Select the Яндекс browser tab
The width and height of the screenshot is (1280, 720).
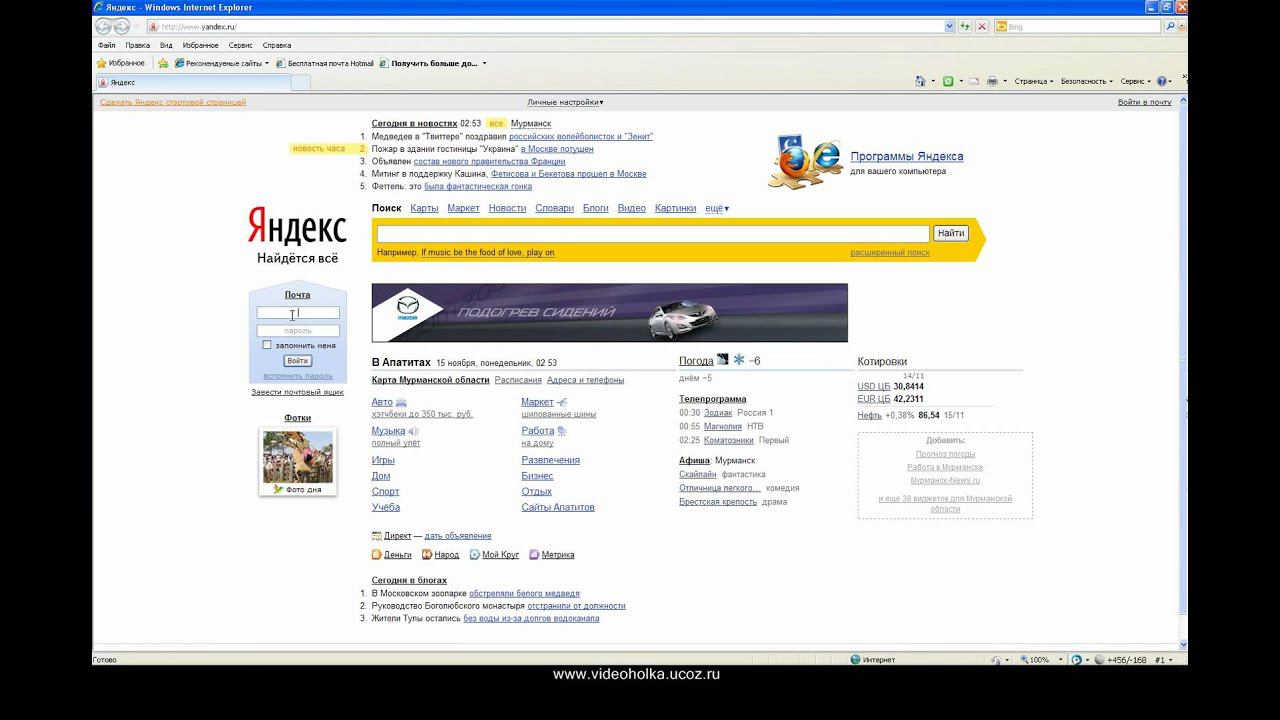coord(193,82)
